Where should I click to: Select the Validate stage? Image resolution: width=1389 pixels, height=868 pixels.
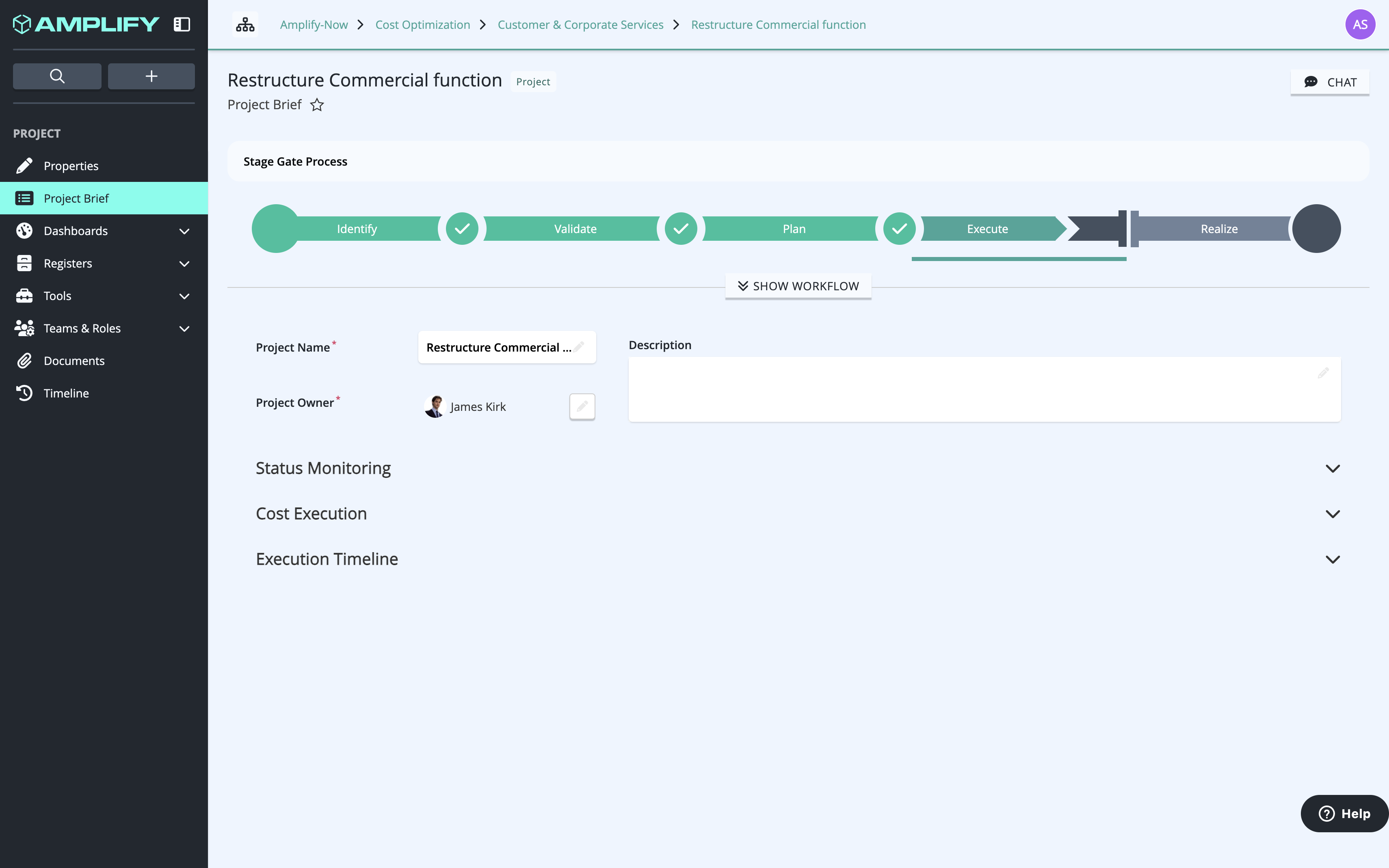click(x=576, y=229)
